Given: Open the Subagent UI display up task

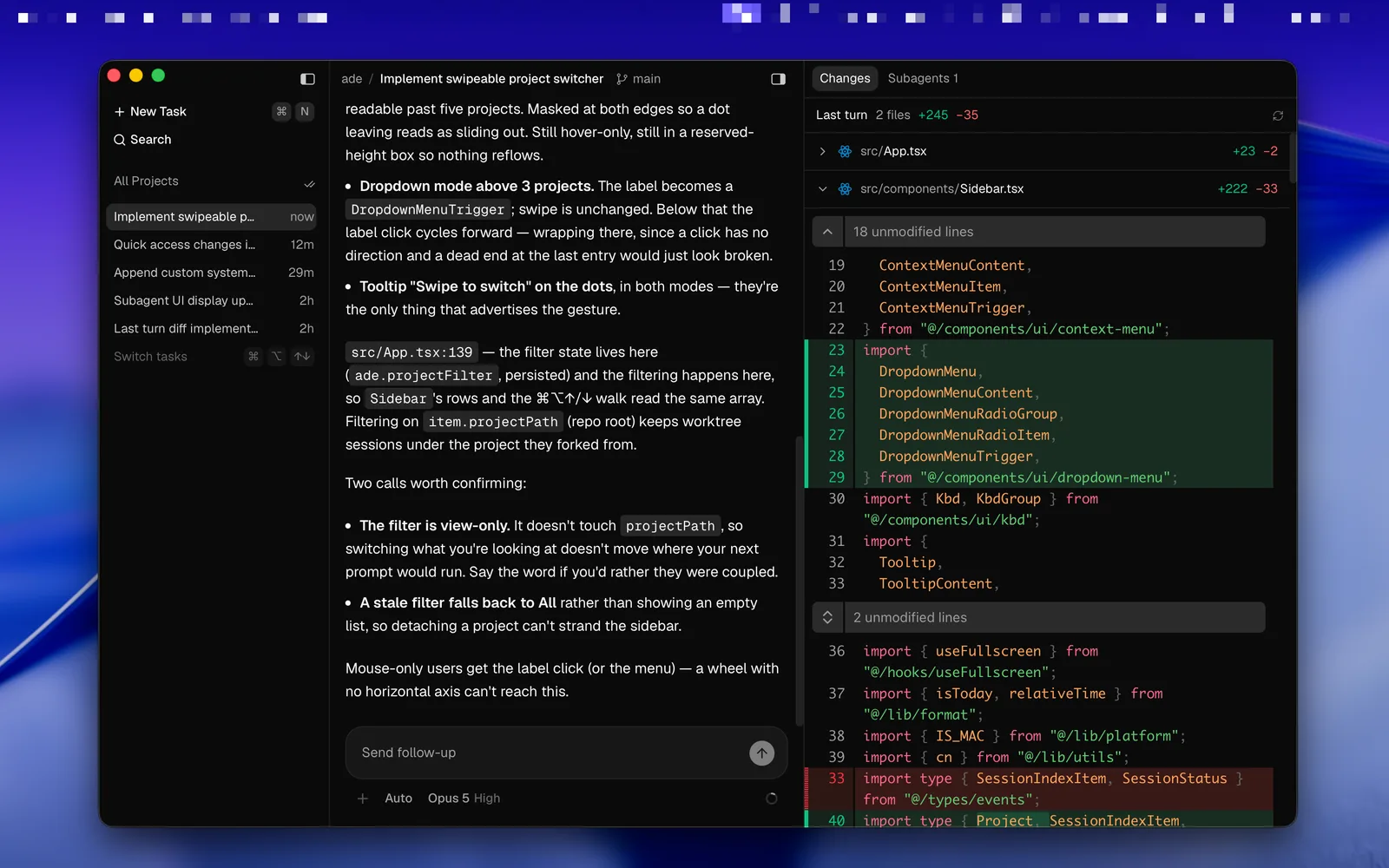Looking at the screenshot, I should (x=212, y=300).
